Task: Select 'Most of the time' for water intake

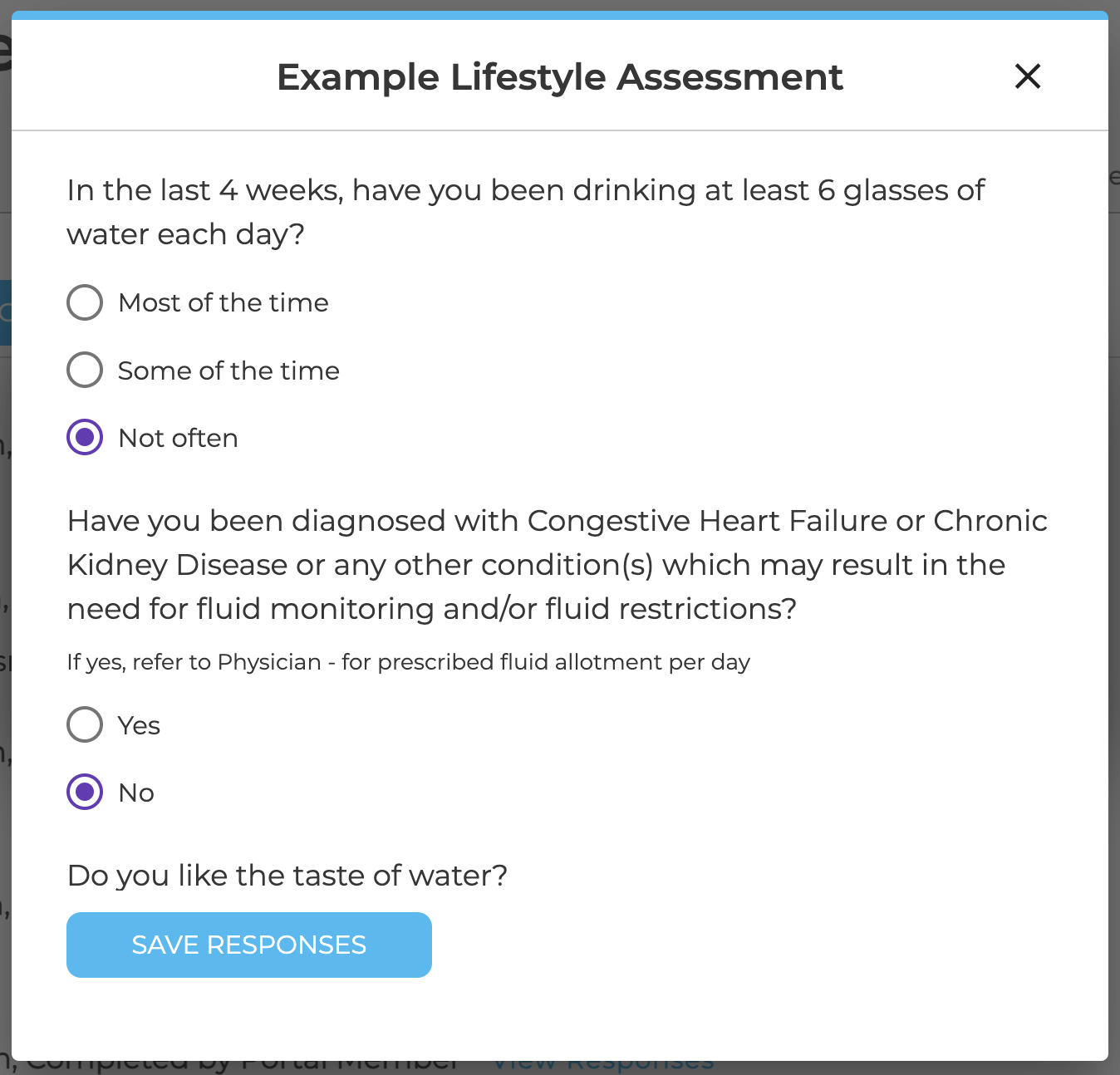Action: 84,302
